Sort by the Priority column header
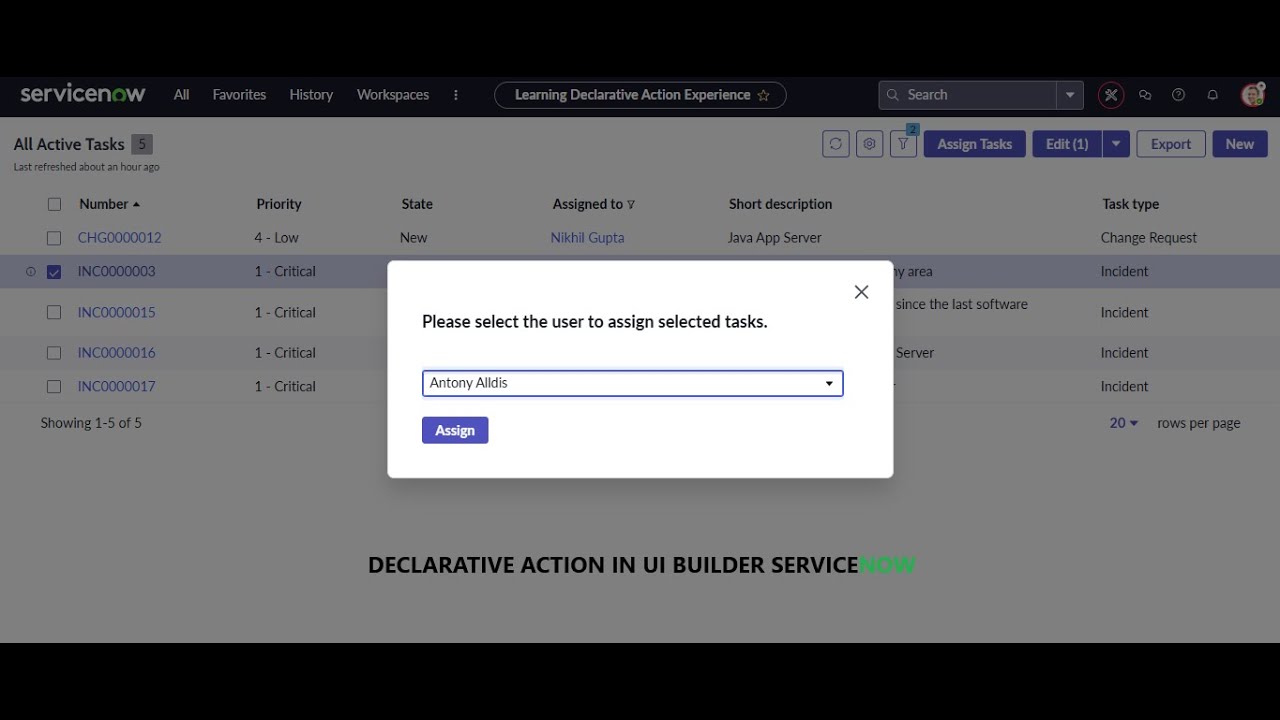The width and height of the screenshot is (1280, 720). pyautogui.click(x=279, y=204)
